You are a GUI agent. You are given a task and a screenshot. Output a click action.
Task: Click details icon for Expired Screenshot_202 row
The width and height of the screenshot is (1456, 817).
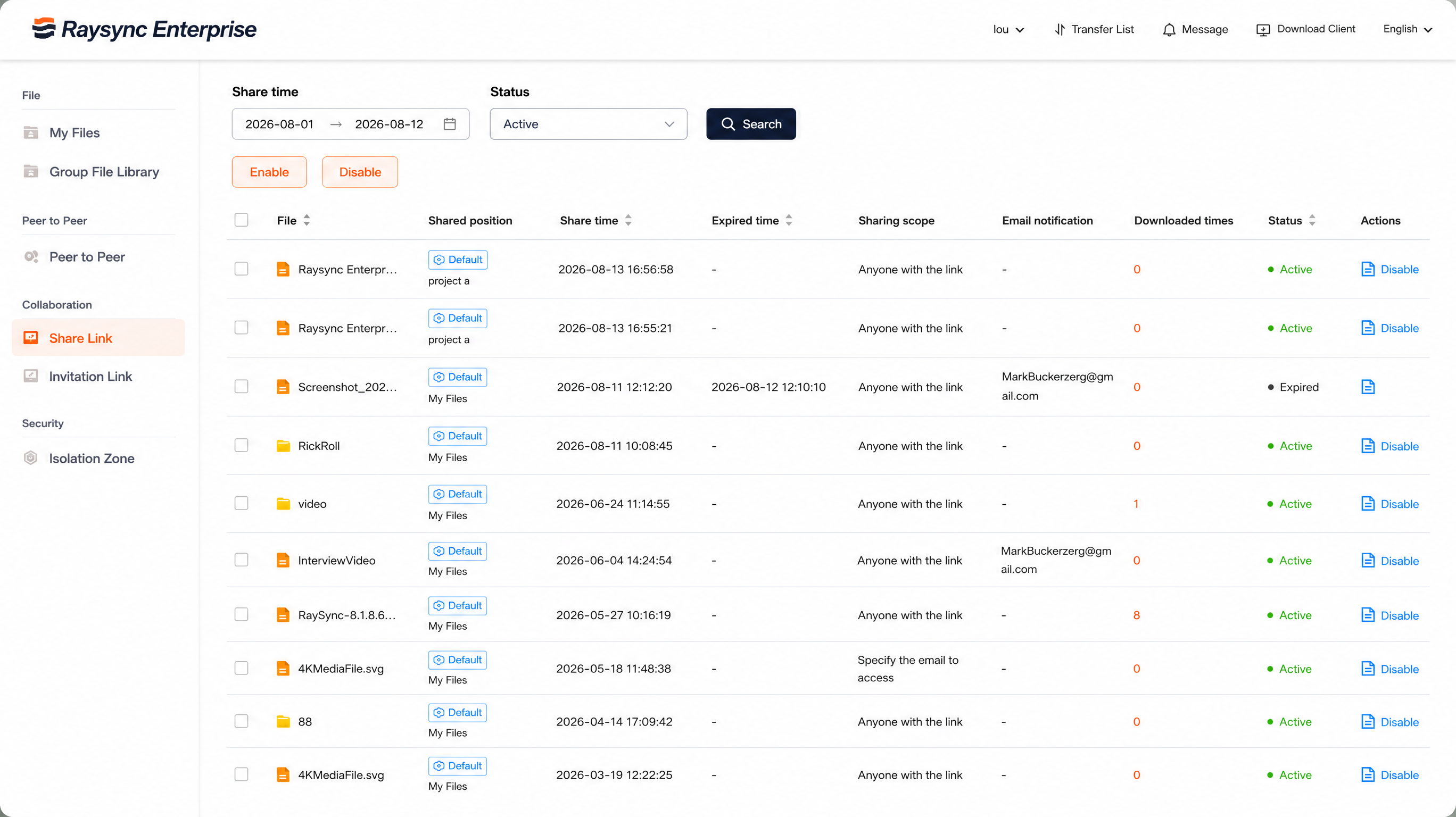point(1368,387)
